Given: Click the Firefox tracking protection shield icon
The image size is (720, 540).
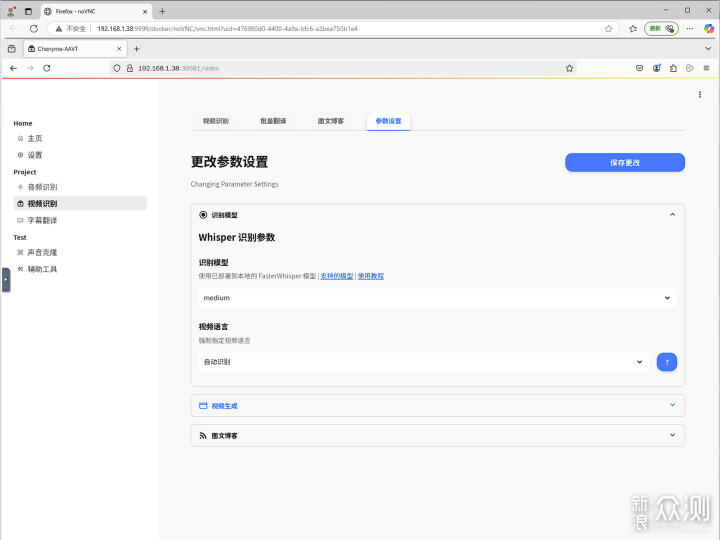Looking at the screenshot, I should point(117,68).
